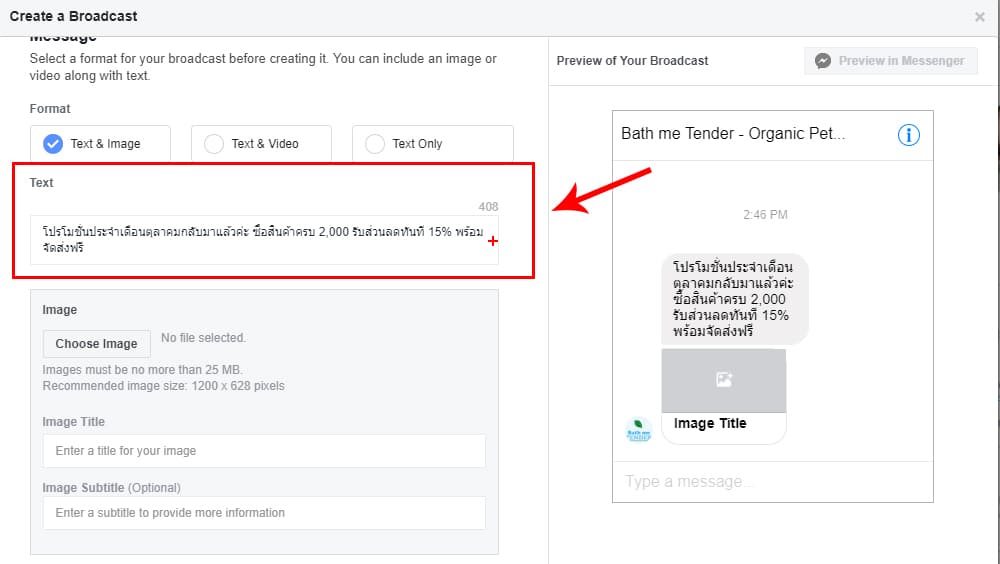Focus the broadcast Text message field
The width and height of the screenshot is (1000, 564).
264,240
